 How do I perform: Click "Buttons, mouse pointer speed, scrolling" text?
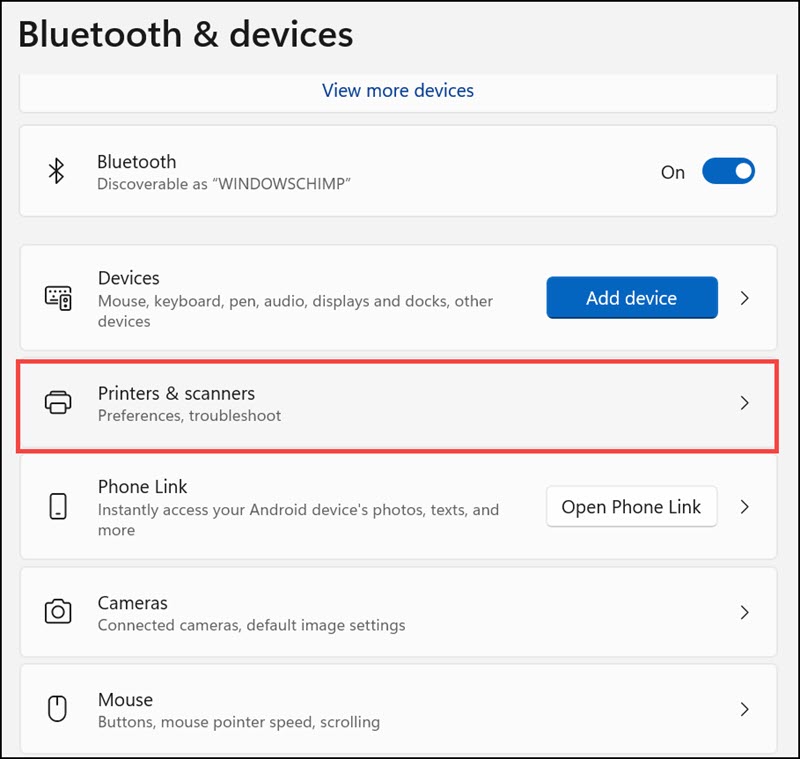click(239, 722)
